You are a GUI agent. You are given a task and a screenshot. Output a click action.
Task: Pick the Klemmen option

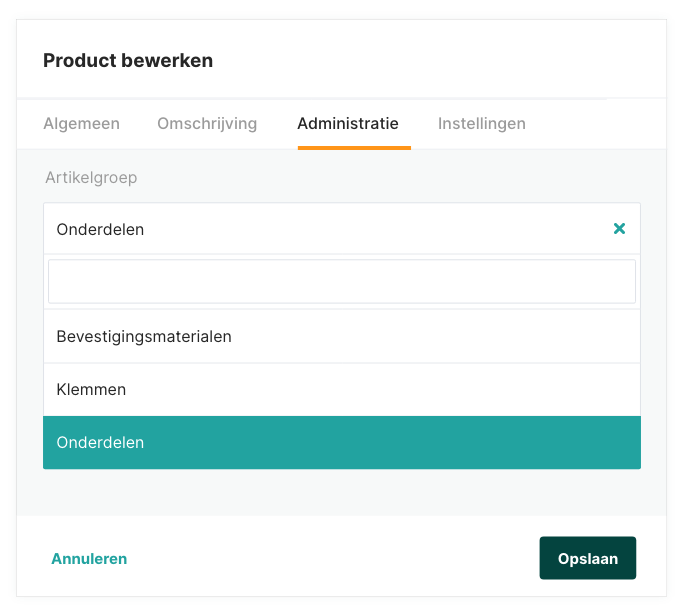91,389
